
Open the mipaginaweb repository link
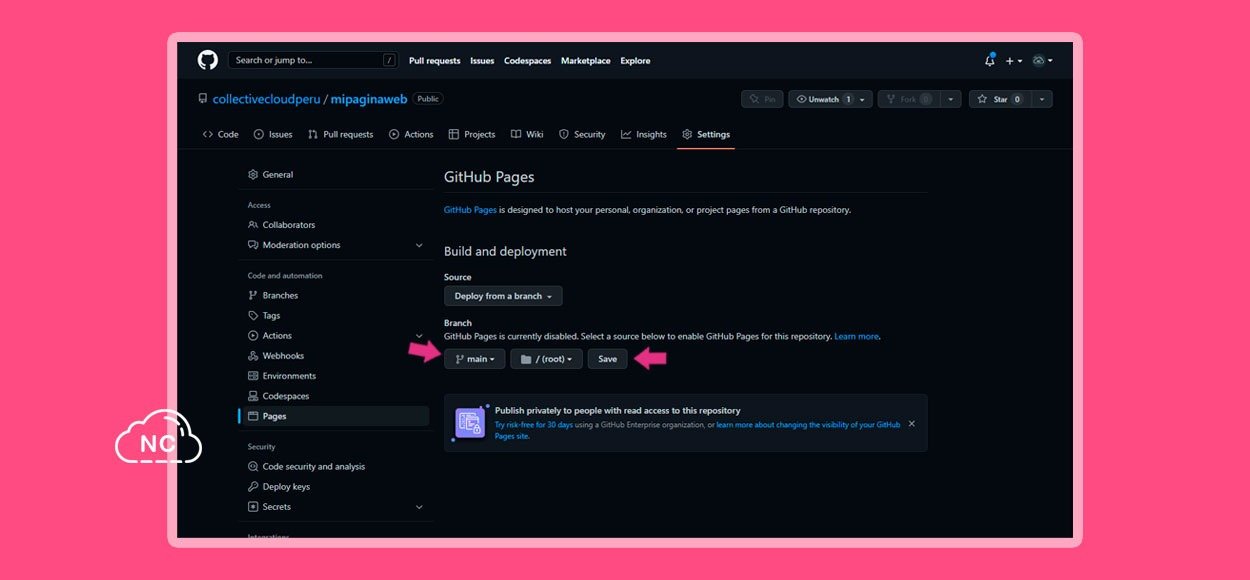[368, 99]
